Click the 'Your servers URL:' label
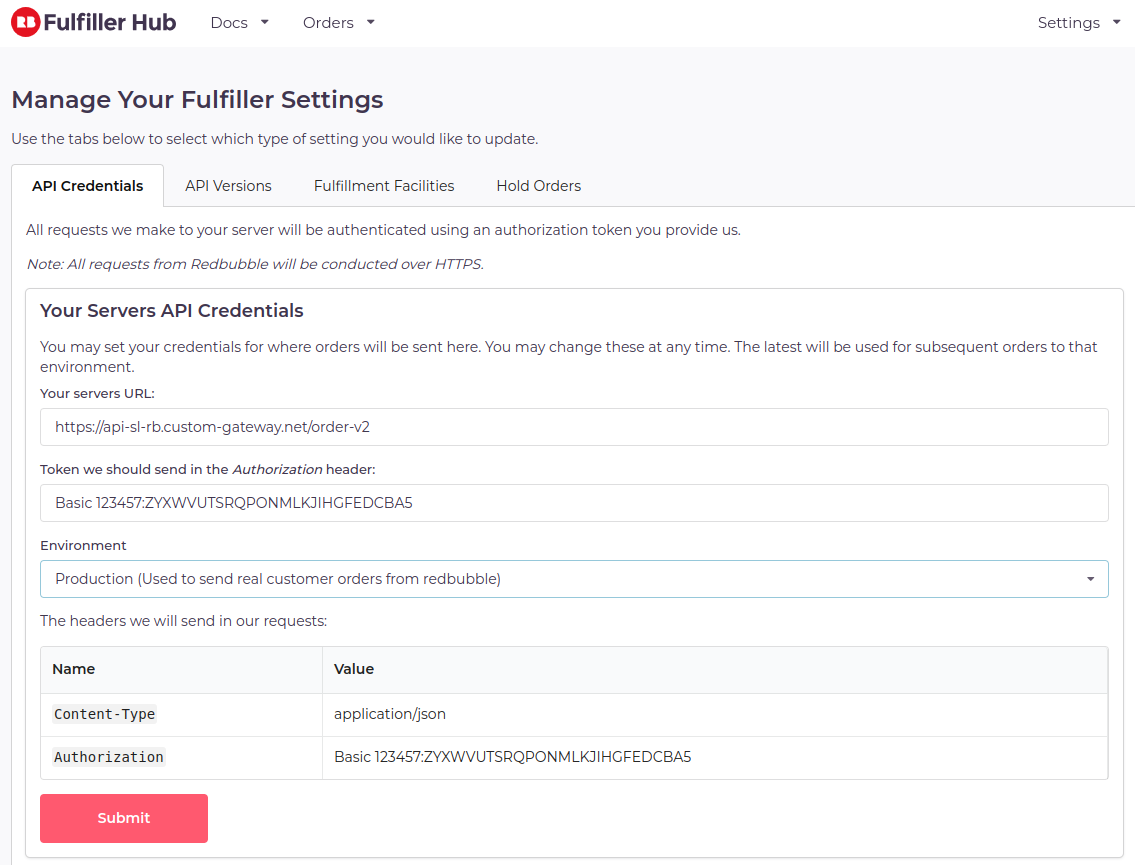Screen dimensions: 1135x865 point(97,394)
